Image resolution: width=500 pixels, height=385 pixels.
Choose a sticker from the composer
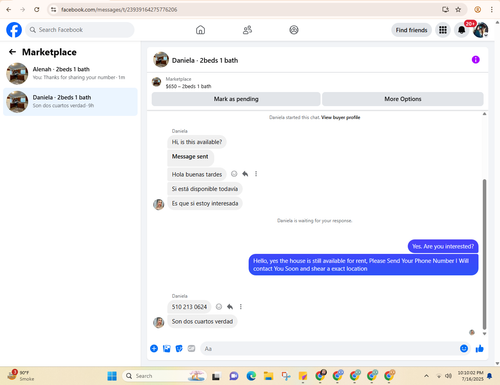[179, 348]
